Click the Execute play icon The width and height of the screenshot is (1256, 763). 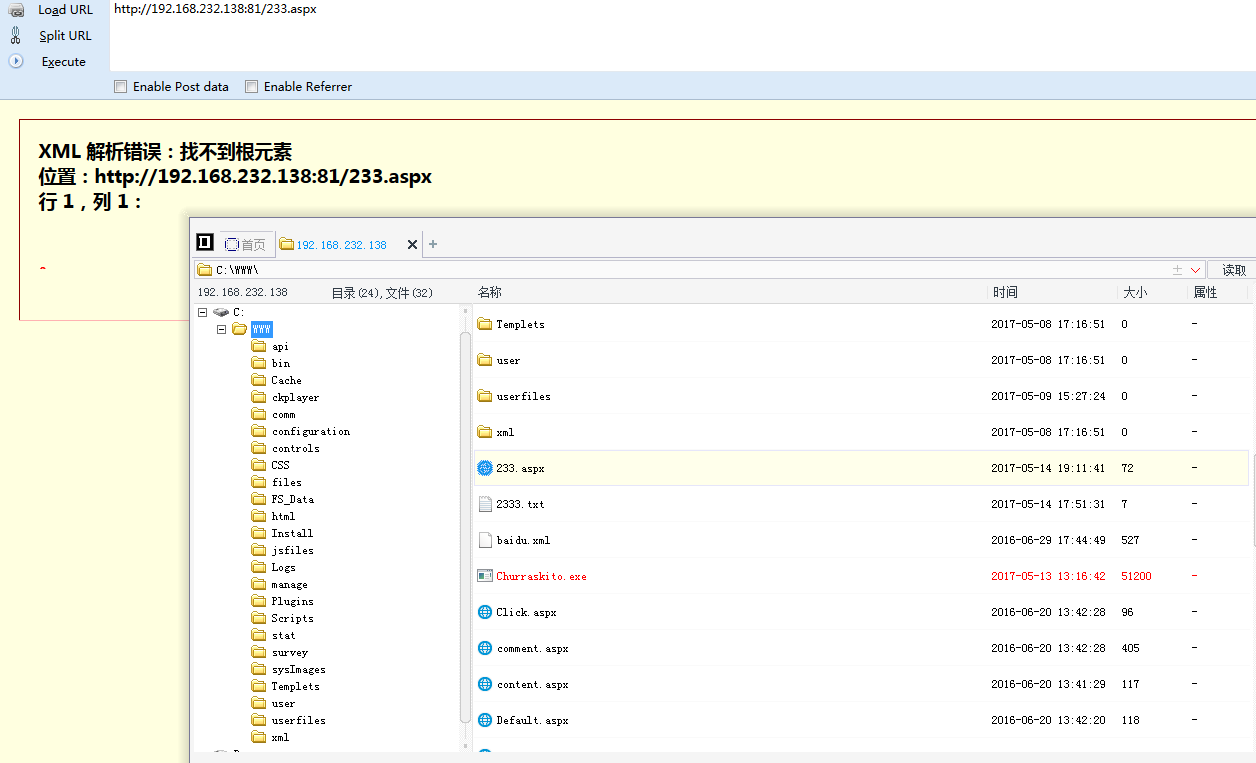15,61
